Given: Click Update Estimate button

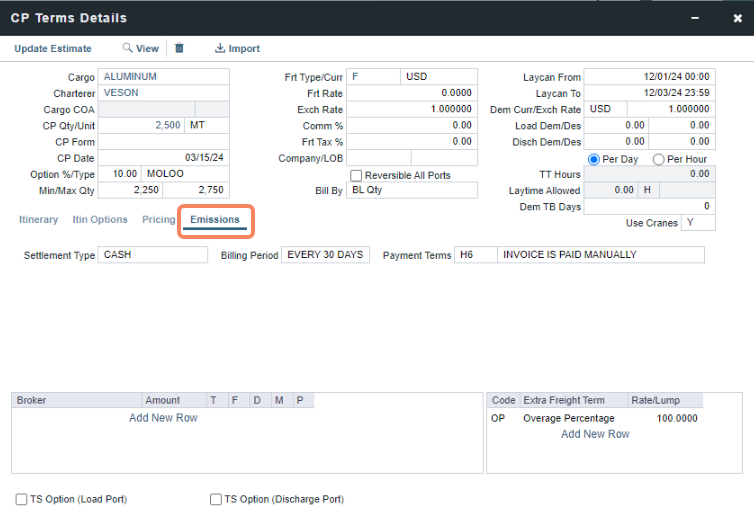Looking at the screenshot, I should pos(53,48).
